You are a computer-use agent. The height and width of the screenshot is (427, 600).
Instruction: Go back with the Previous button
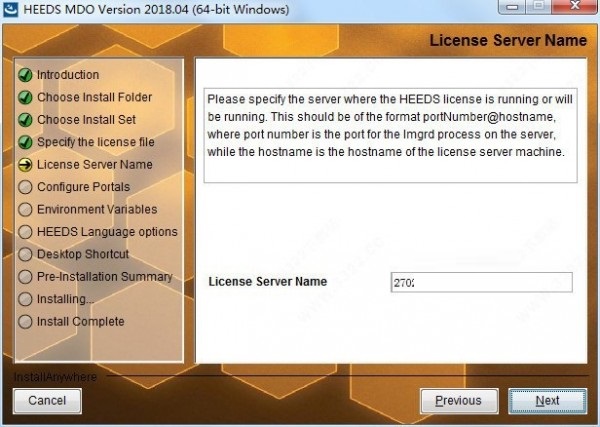(459, 401)
